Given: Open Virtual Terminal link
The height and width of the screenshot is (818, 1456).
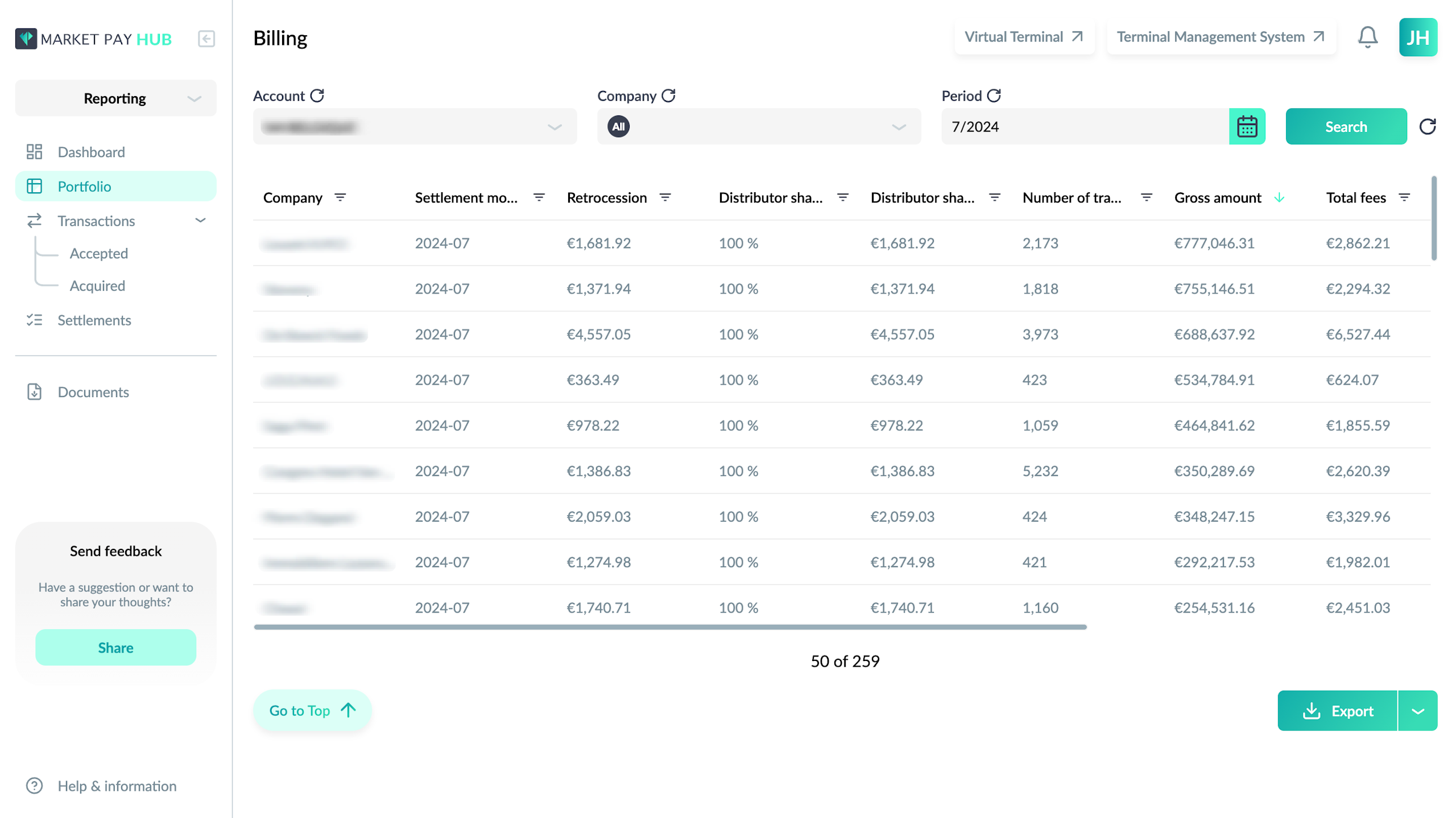Looking at the screenshot, I should point(1024,37).
